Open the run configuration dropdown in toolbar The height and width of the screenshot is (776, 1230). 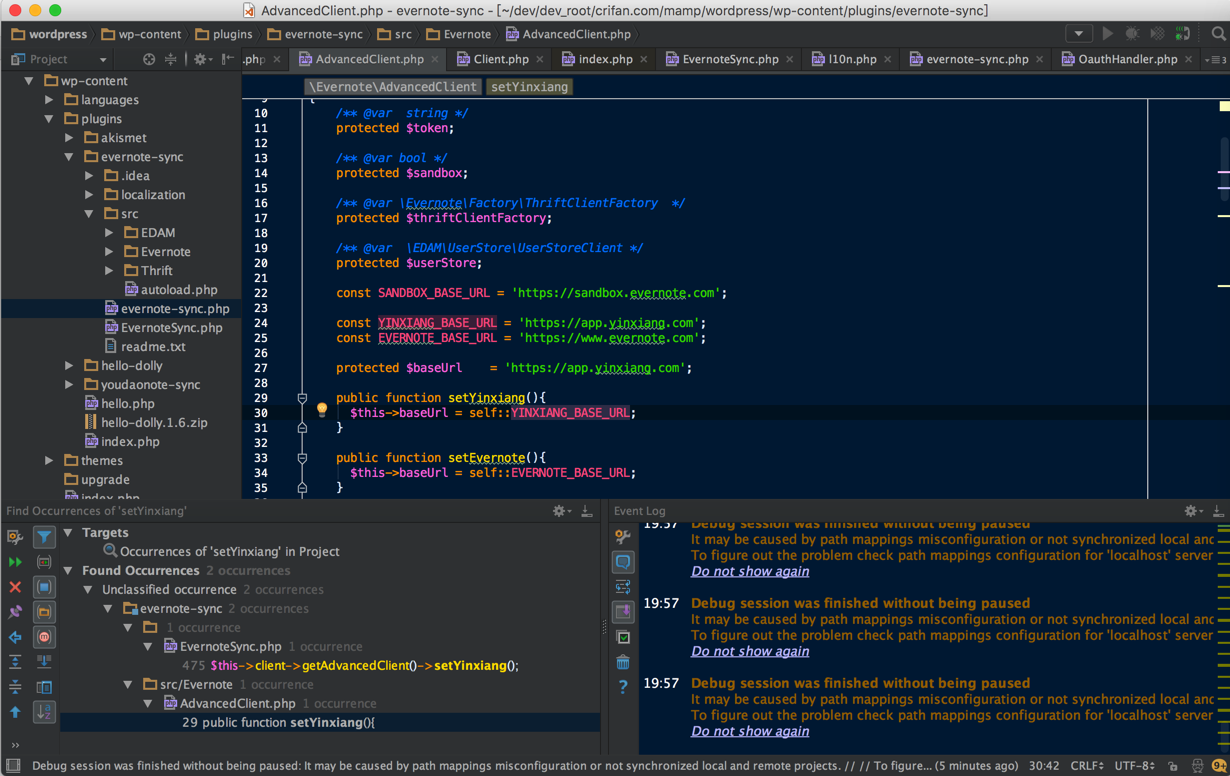[x=1078, y=34]
